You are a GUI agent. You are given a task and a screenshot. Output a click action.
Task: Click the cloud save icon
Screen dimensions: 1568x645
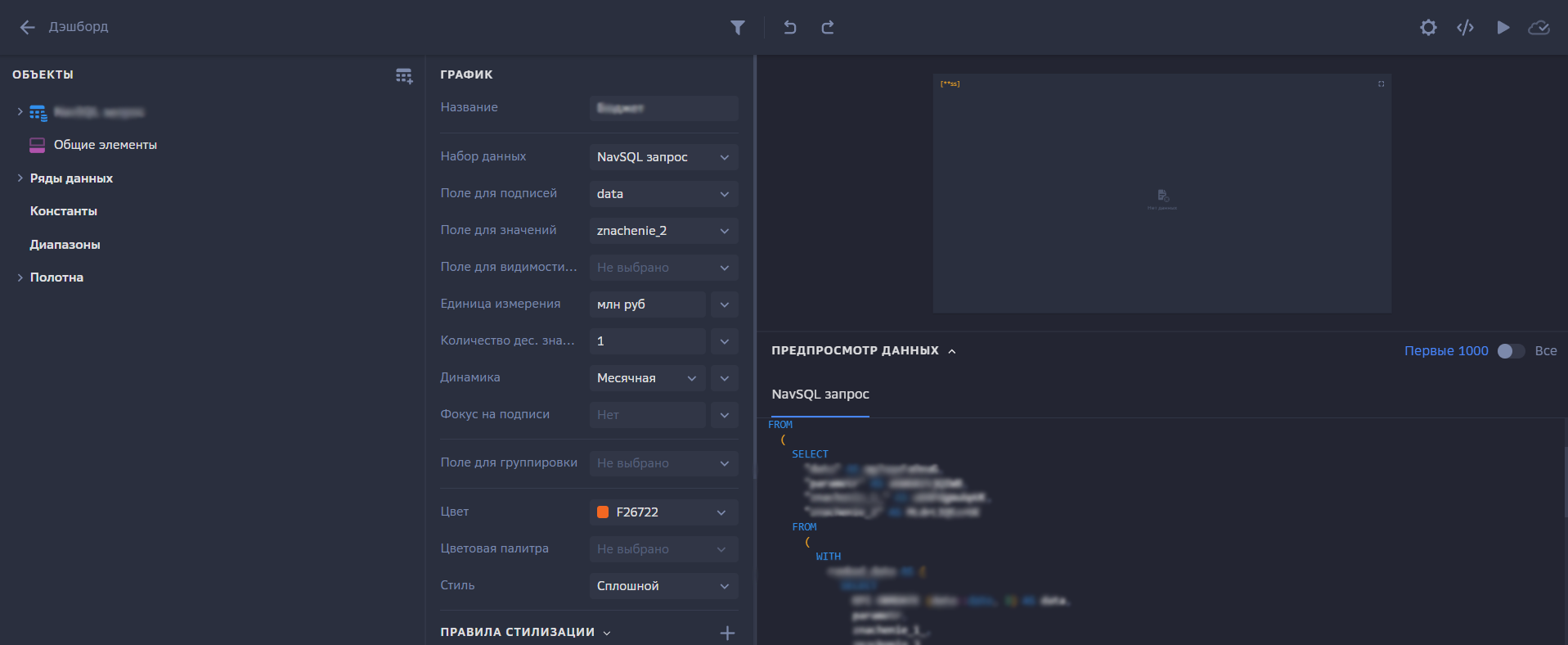tap(1539, 28)
